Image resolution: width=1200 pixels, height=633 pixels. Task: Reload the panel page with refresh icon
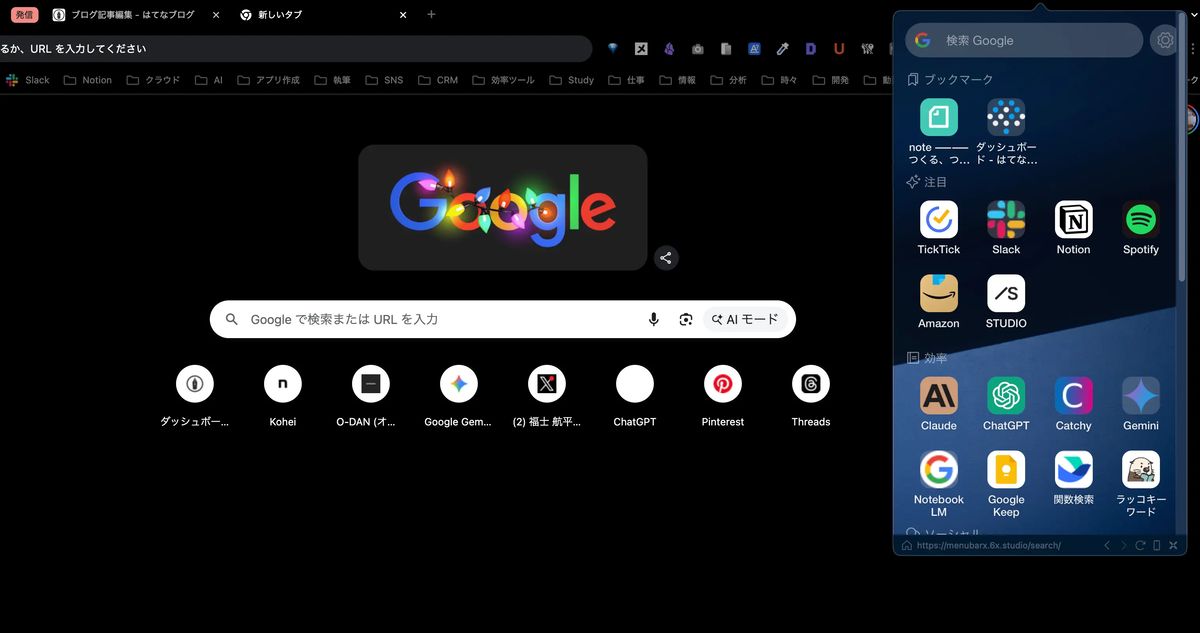[1140, 546]
